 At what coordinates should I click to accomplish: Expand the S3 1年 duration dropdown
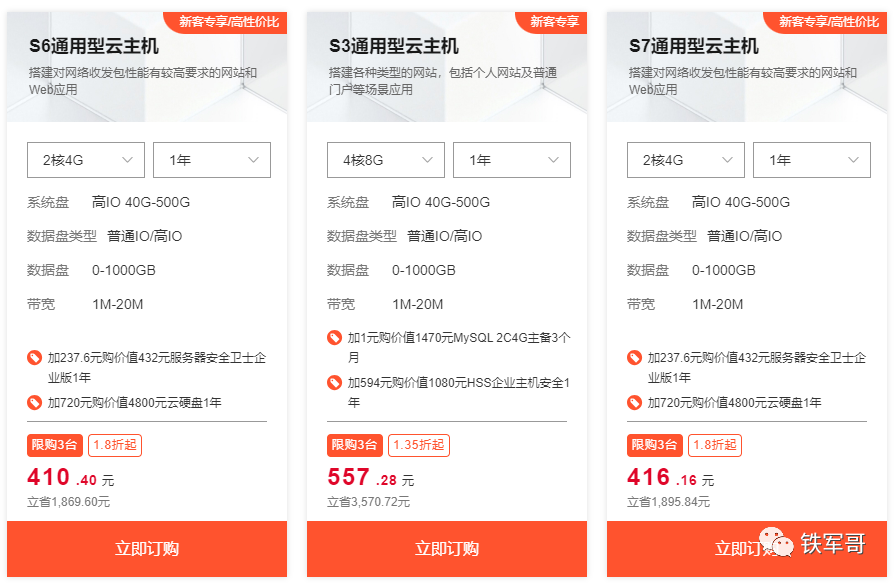pos(512,160)
